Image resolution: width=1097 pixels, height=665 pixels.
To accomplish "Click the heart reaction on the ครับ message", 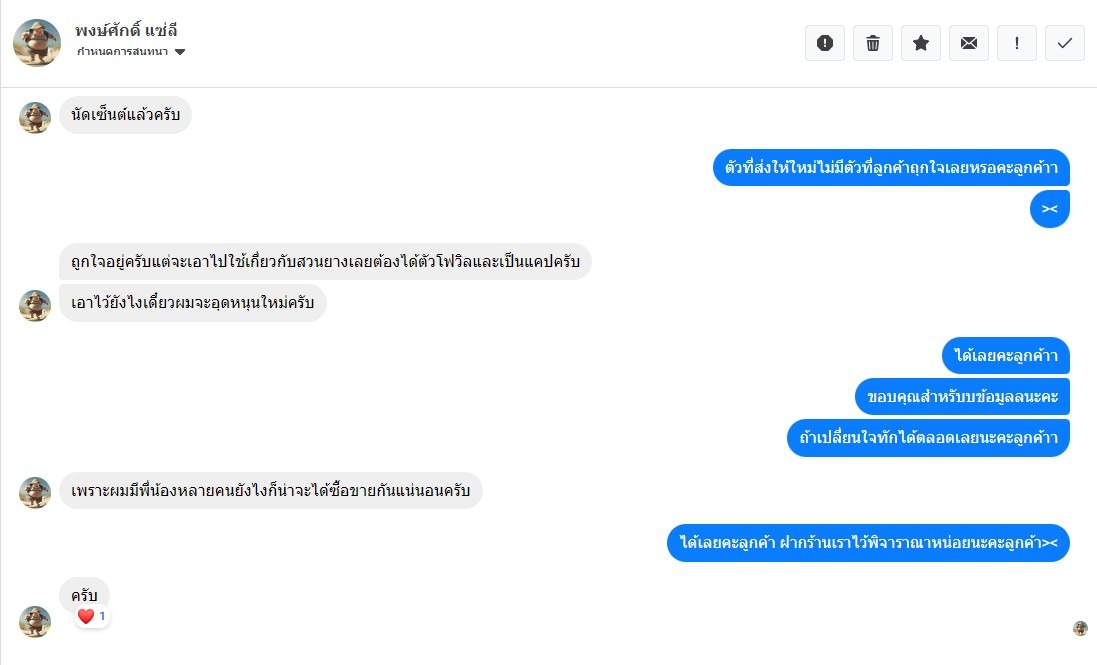I will 87,616.
